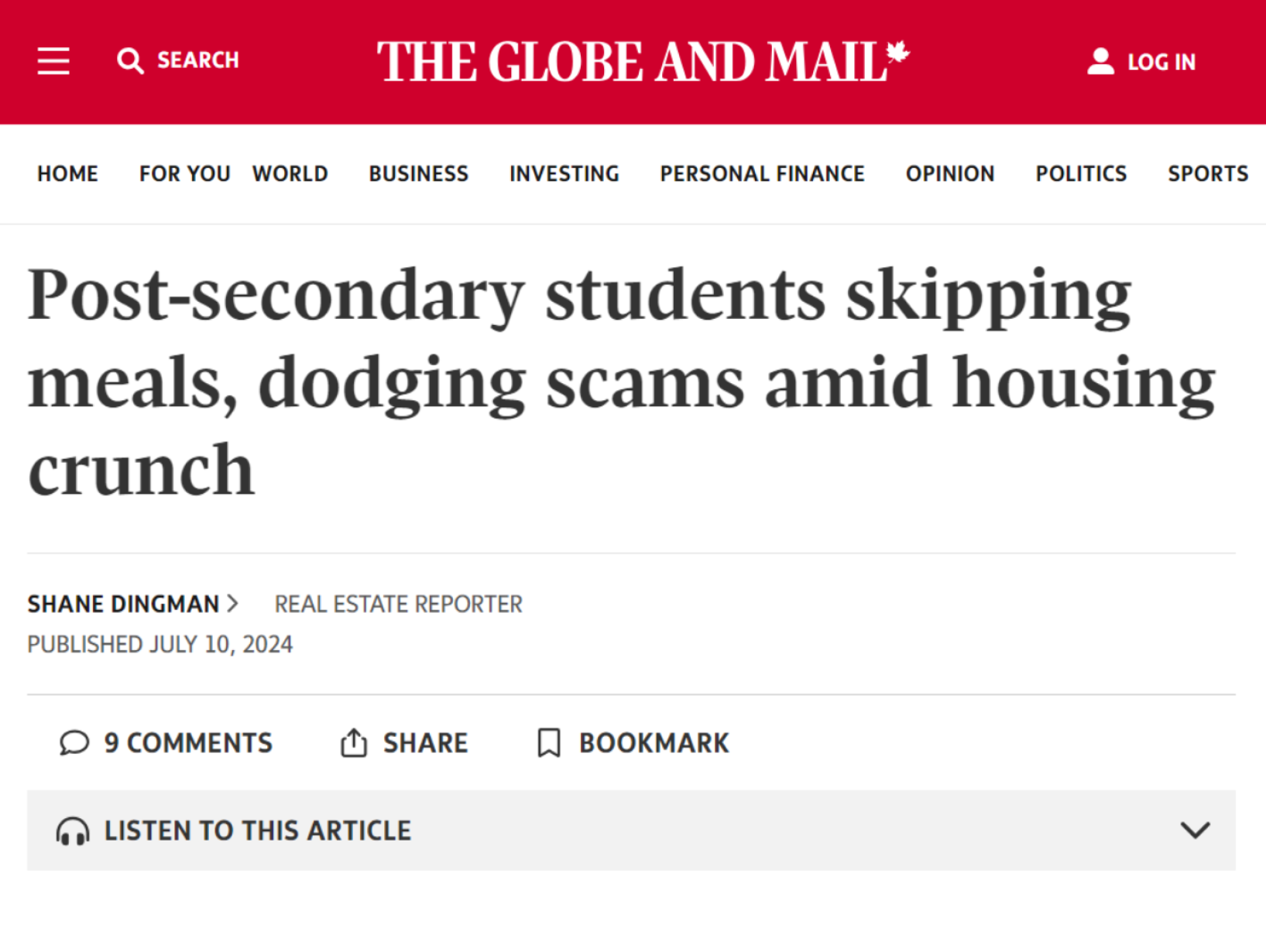
Task: Click the search magnifier icon
Action: pos(130,60)
